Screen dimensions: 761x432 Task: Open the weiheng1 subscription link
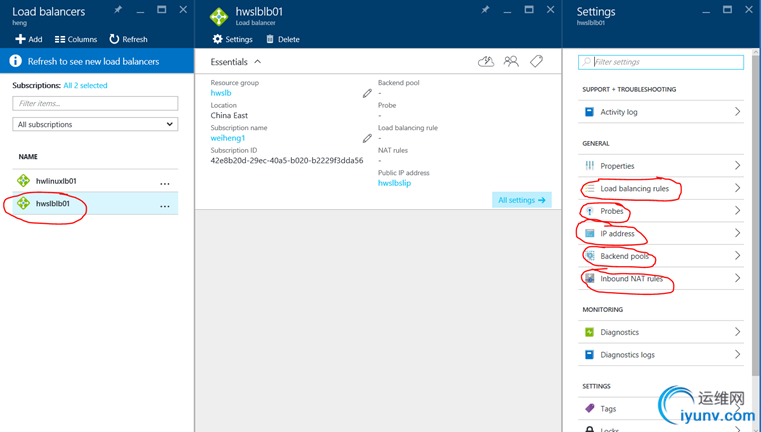(228, 138)
